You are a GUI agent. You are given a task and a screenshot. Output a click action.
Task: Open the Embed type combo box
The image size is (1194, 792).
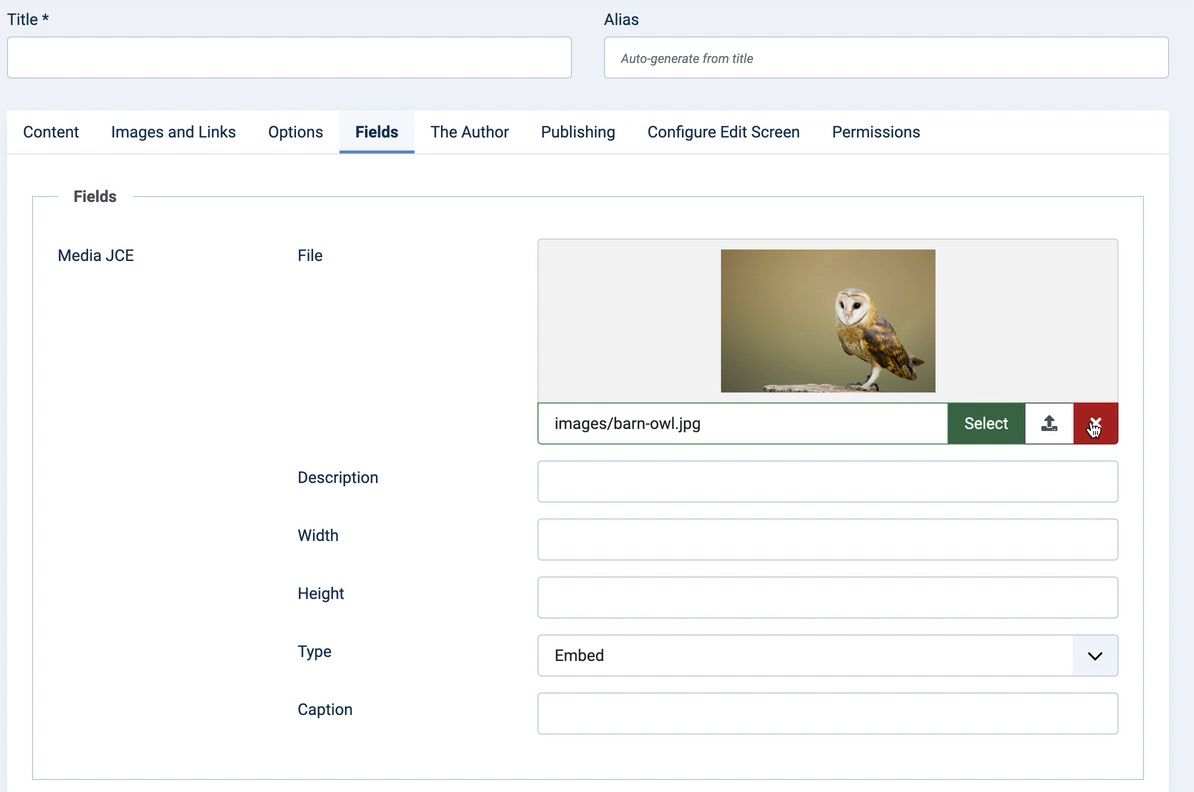coord(805,656)
